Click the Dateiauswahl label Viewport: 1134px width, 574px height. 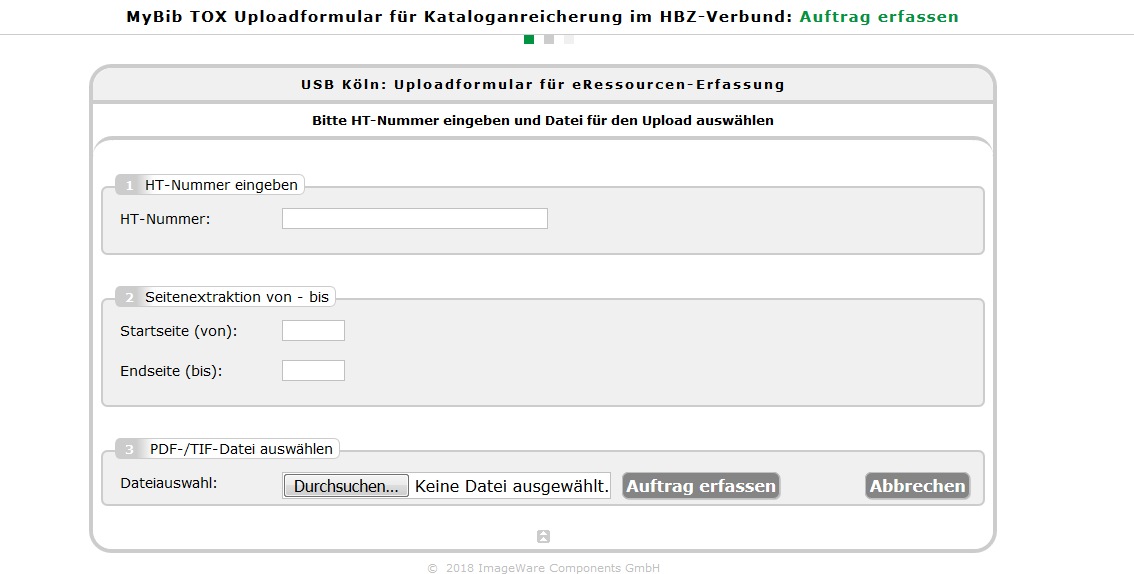(x=169, y=483)
